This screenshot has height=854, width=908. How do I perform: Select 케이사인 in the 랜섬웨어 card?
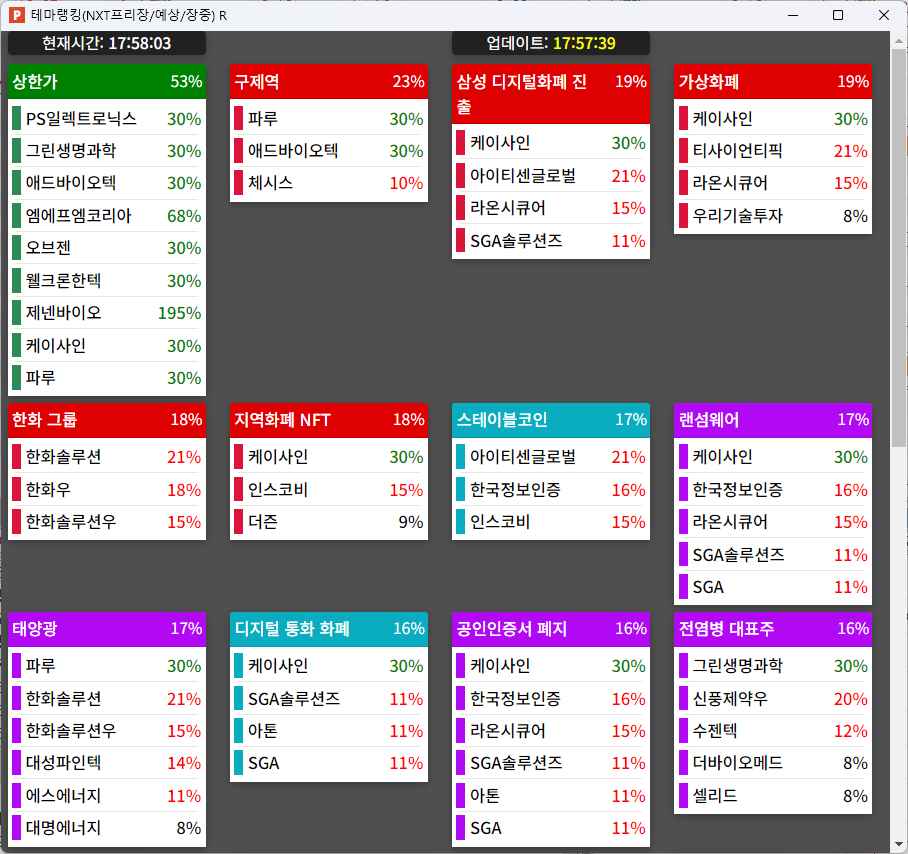773,457
